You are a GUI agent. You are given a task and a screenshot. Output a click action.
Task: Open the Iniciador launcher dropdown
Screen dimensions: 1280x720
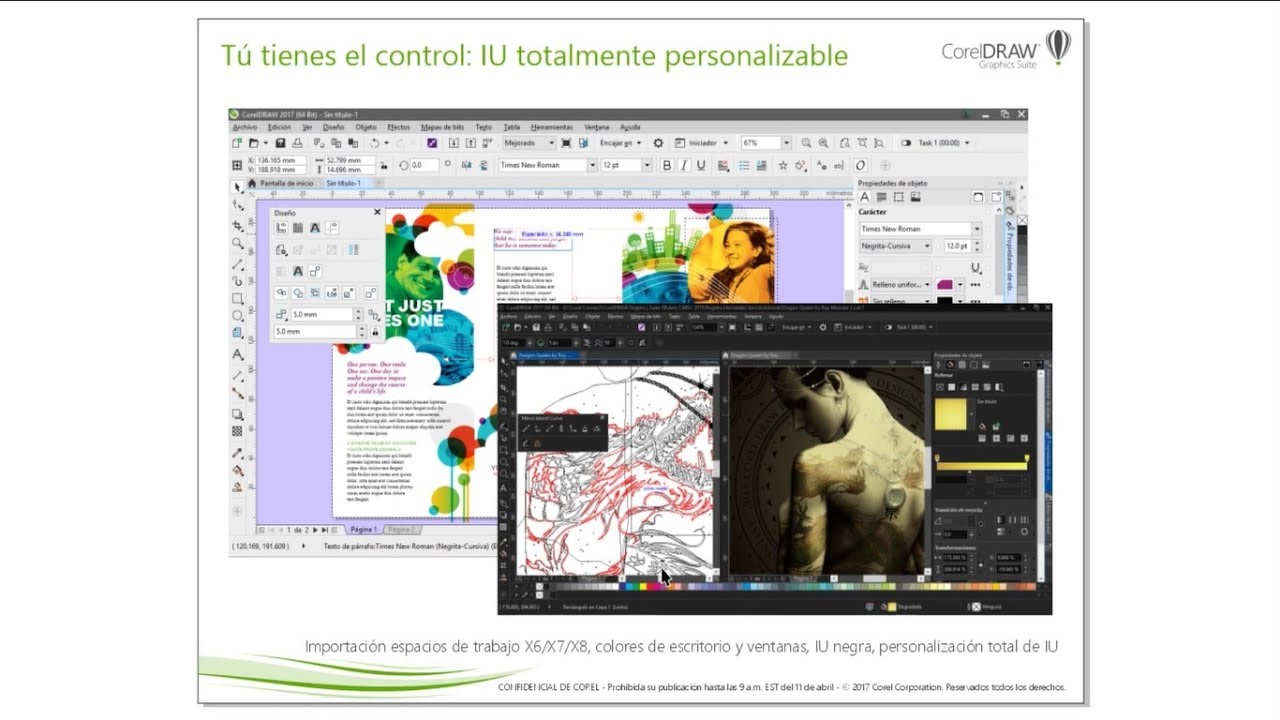coord(725,143)
